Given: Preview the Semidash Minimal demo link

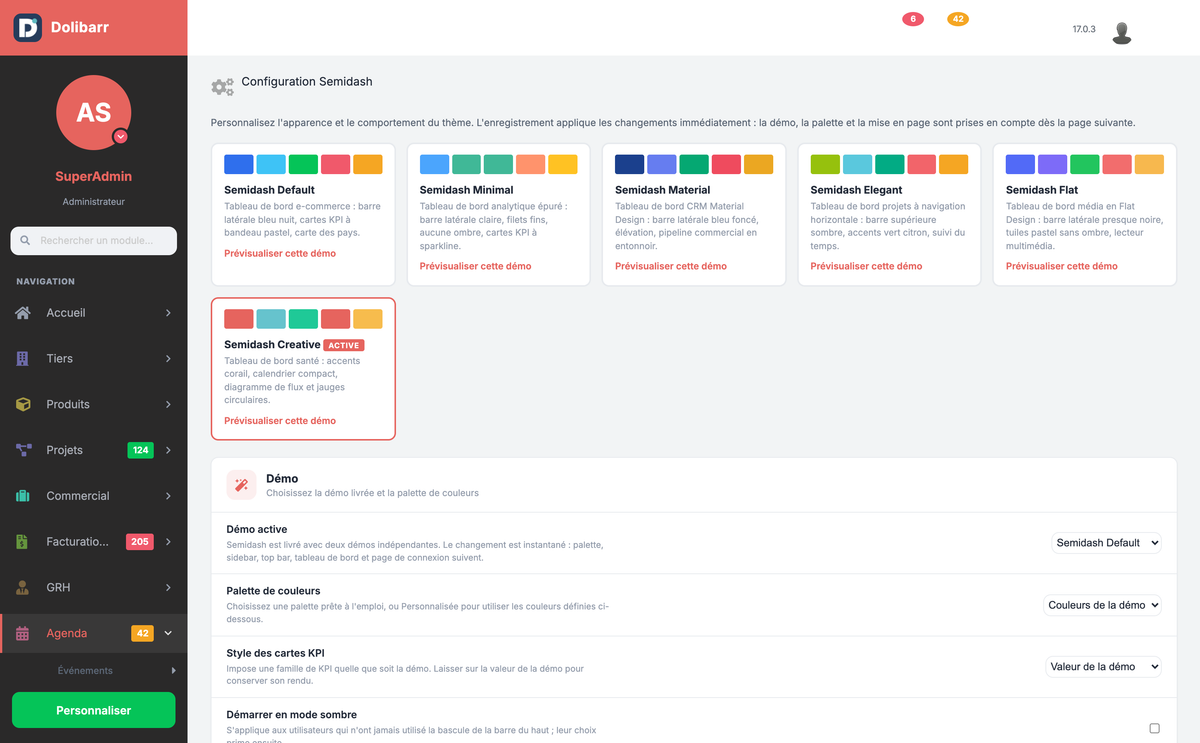Looking at the screenshot, I should pos(475,266).
